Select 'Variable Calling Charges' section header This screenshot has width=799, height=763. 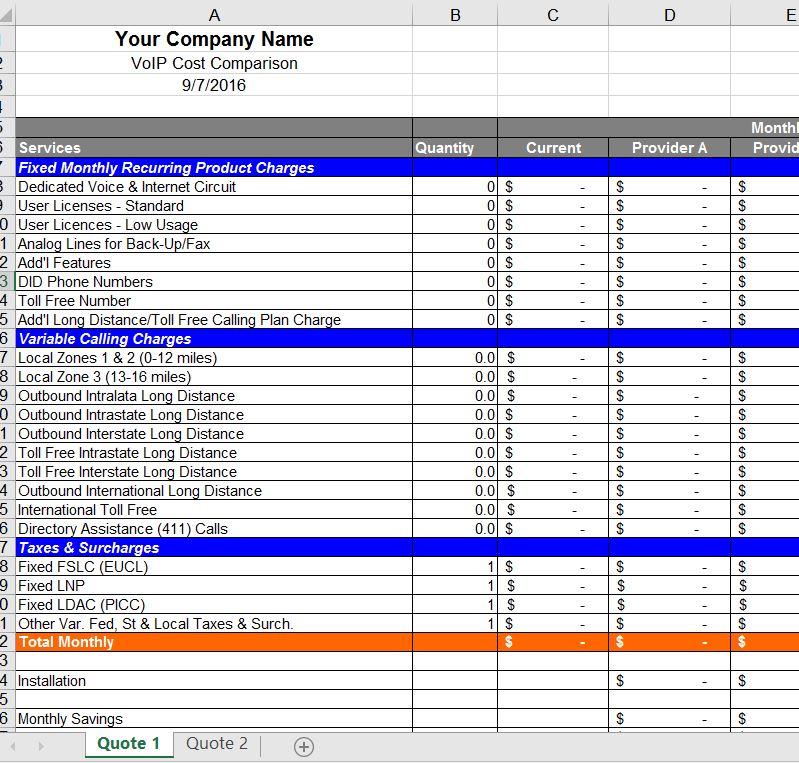214,338
